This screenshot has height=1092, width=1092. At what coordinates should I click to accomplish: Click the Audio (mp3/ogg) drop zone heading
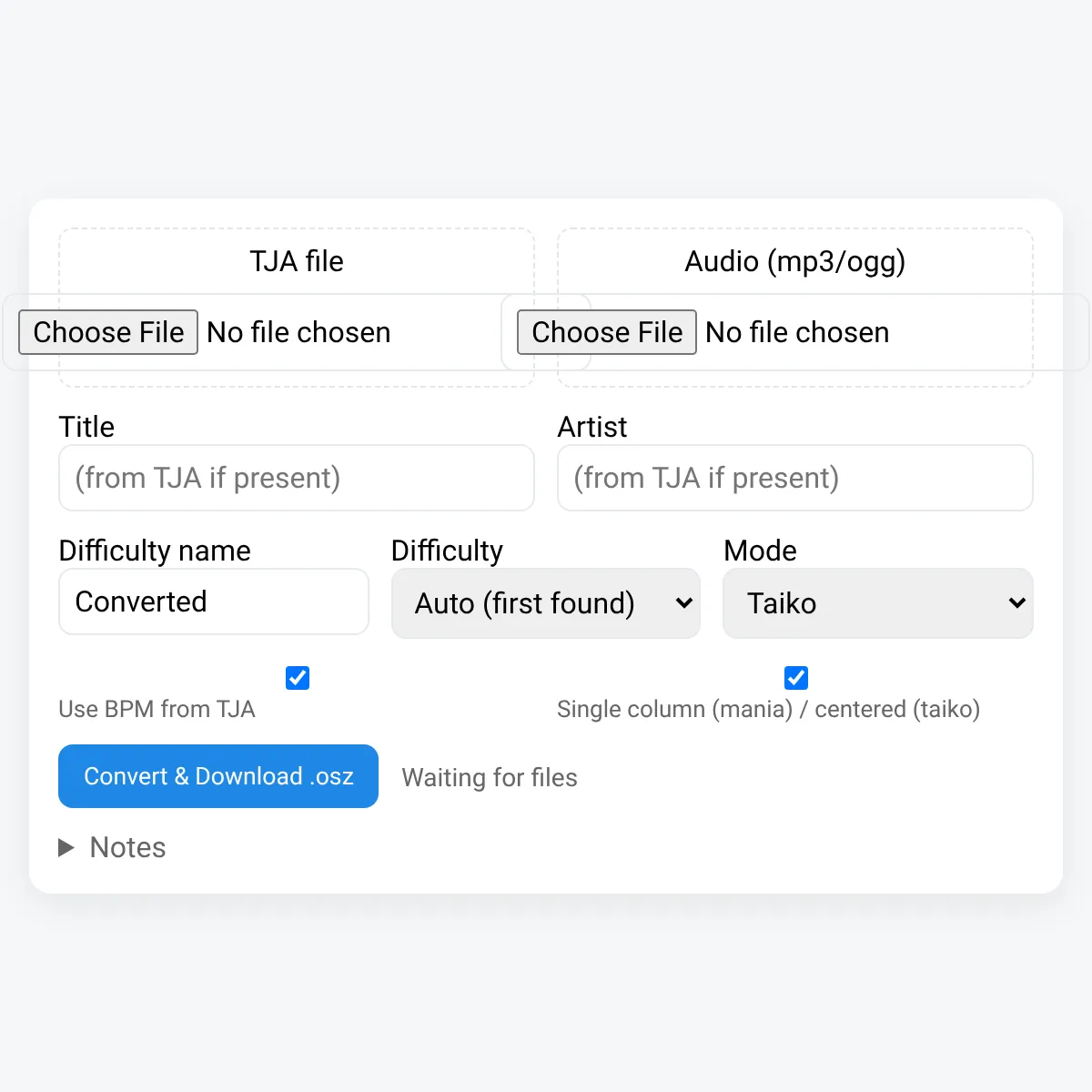[795, 262]
